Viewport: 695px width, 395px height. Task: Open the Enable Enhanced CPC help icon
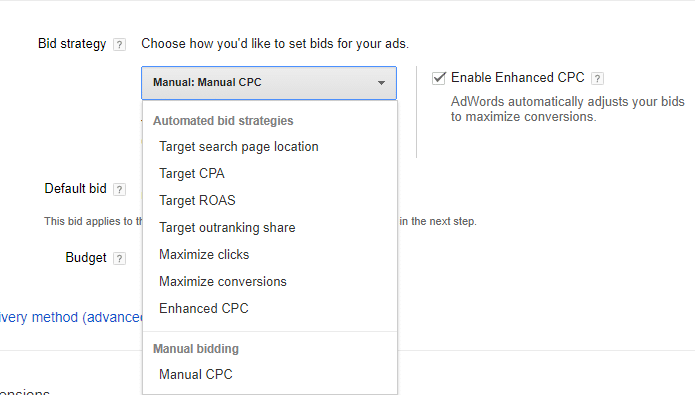(x=597, y=78)
